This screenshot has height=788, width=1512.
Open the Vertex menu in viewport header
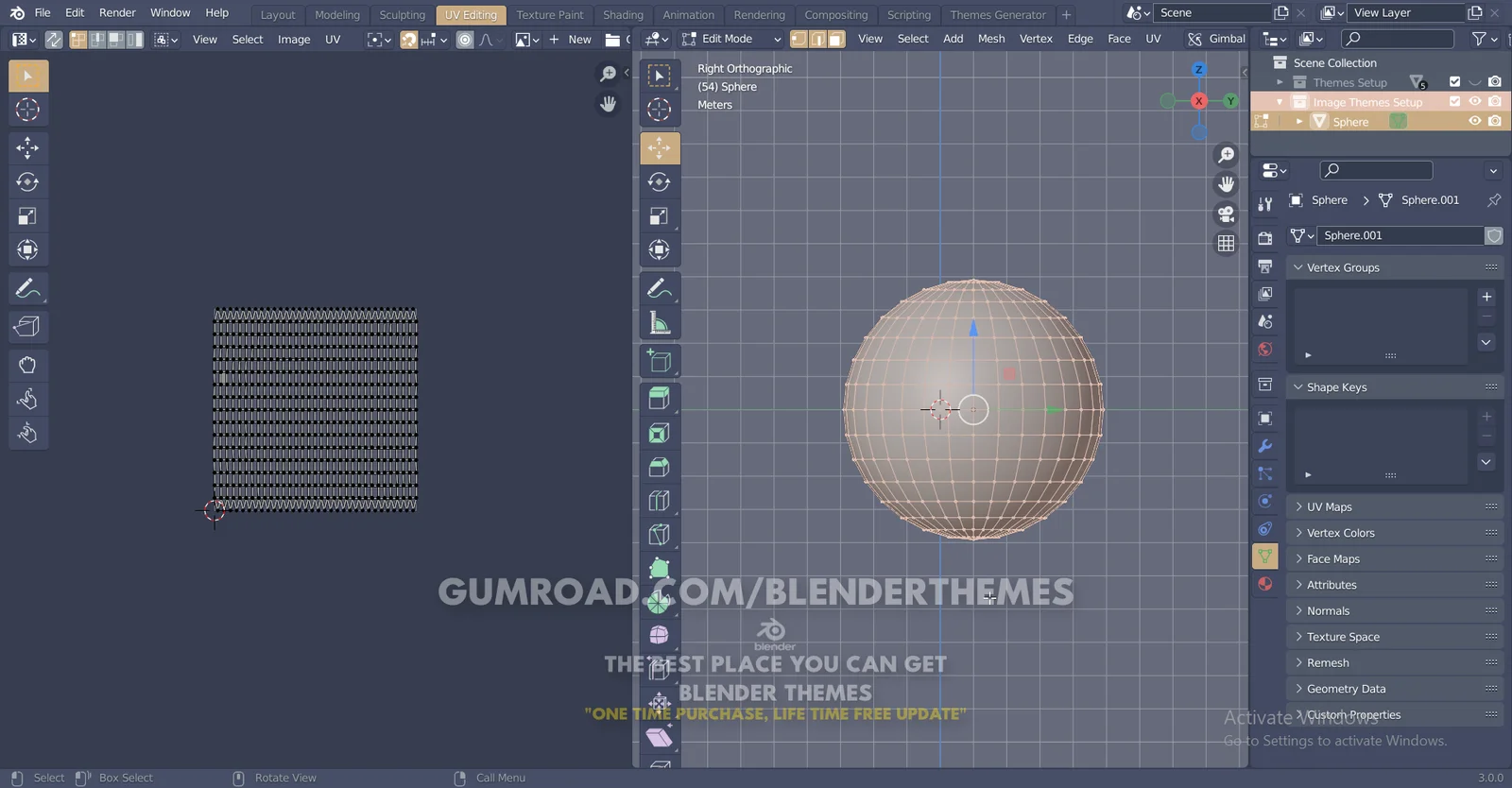[1036, 39]
